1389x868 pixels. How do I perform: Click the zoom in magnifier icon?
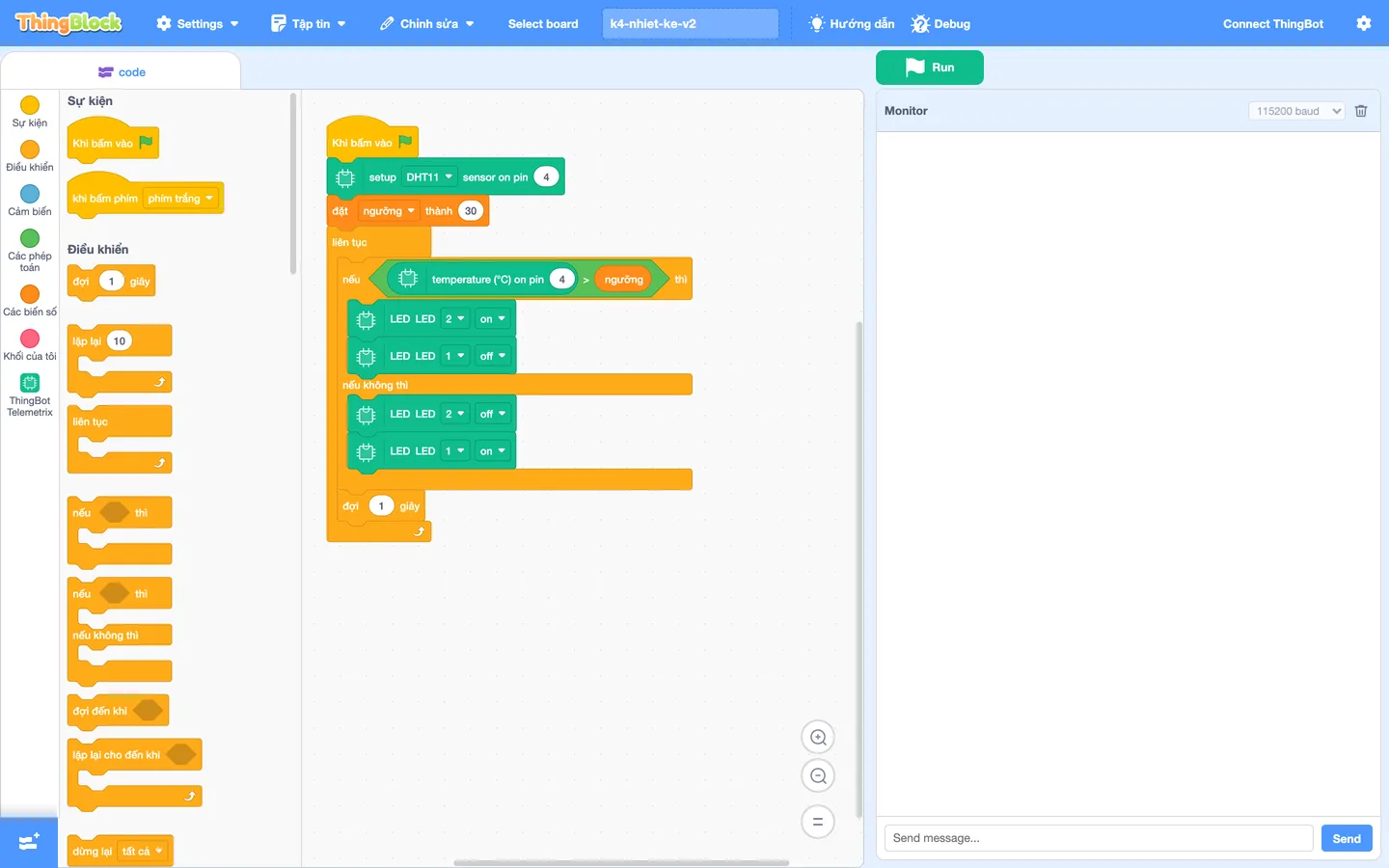click(x=818, y=738)
